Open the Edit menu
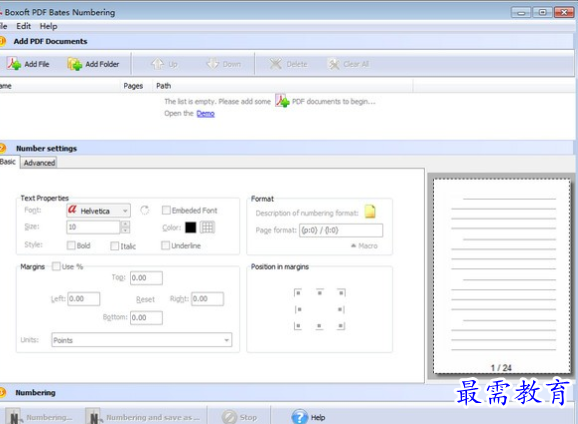This screenshot has height=424, width=578. pos(23,26)
